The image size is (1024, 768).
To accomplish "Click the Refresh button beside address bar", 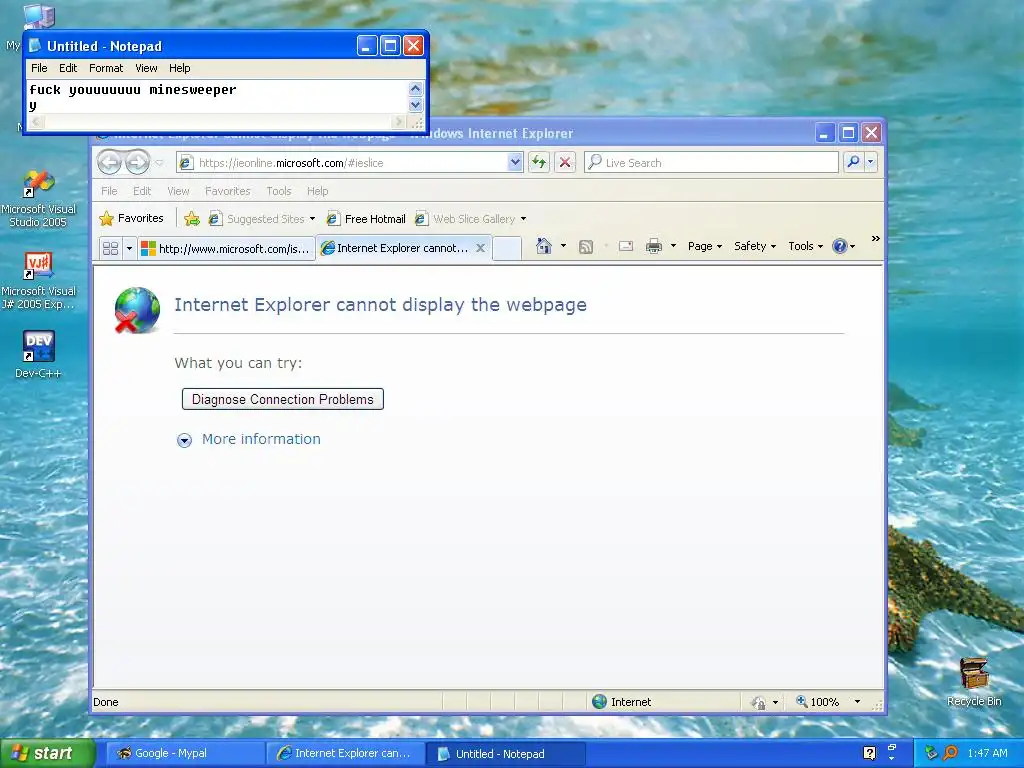I will tap(539, 162).
